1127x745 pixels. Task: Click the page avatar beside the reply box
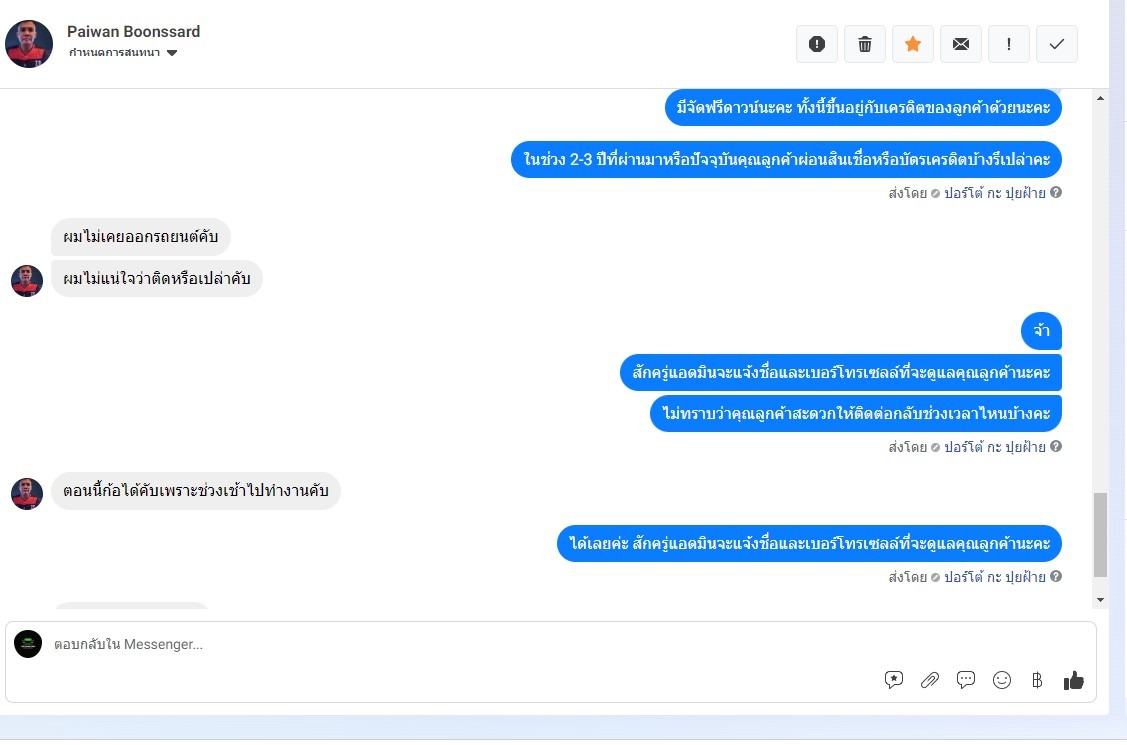[x=28, y=644]
